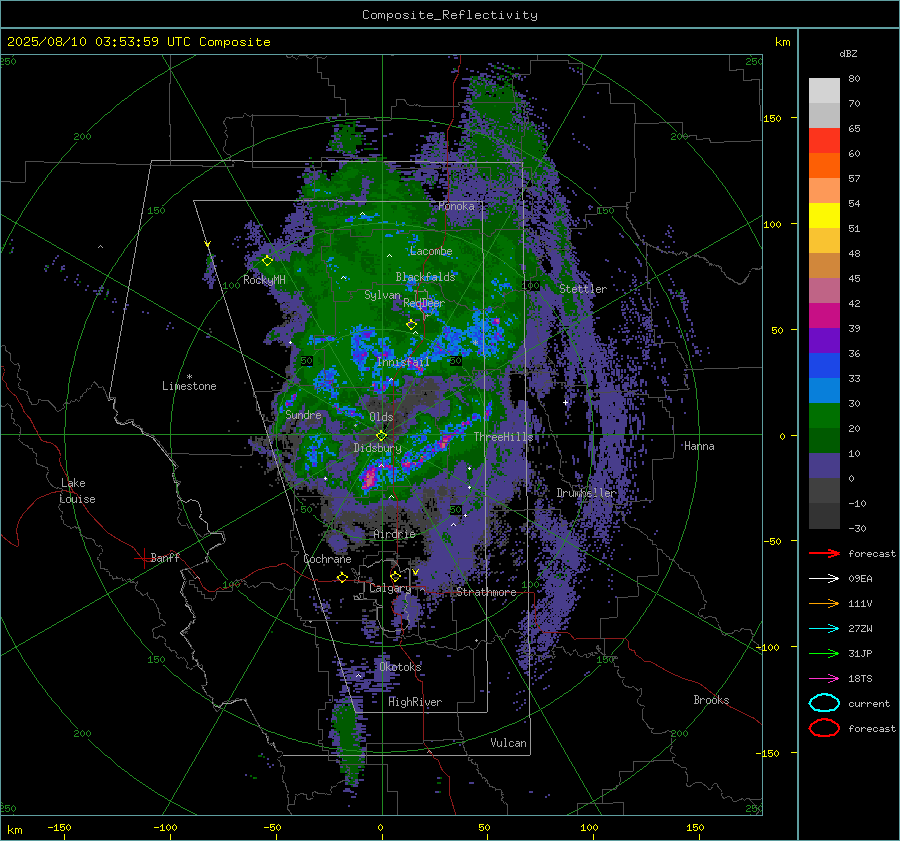The image size is (900, 841).
Task: Click the green 31JP arrow in legend
Action: [824, 653]
